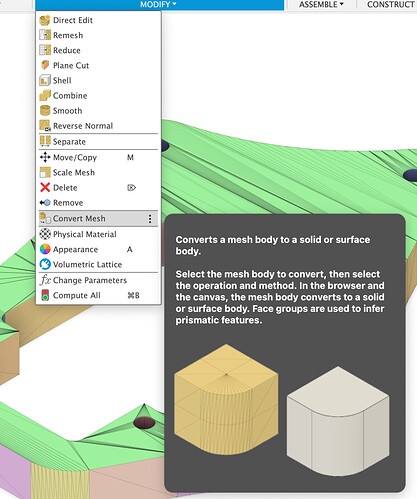Image resolution: width=417 pixels, height=499 pixels.
Task: Click the Volumetric Lattice icon
Action: [x=45, y=264]
